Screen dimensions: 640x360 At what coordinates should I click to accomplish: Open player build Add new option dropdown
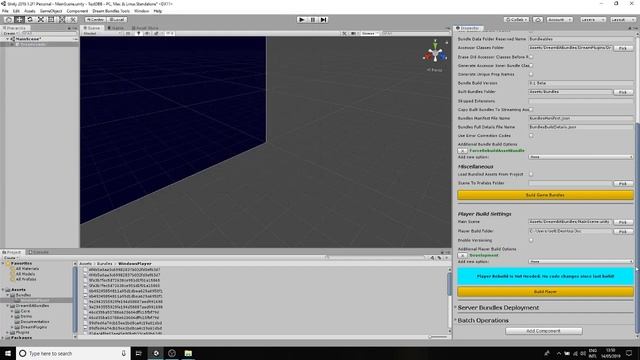(x=581, y=262)
